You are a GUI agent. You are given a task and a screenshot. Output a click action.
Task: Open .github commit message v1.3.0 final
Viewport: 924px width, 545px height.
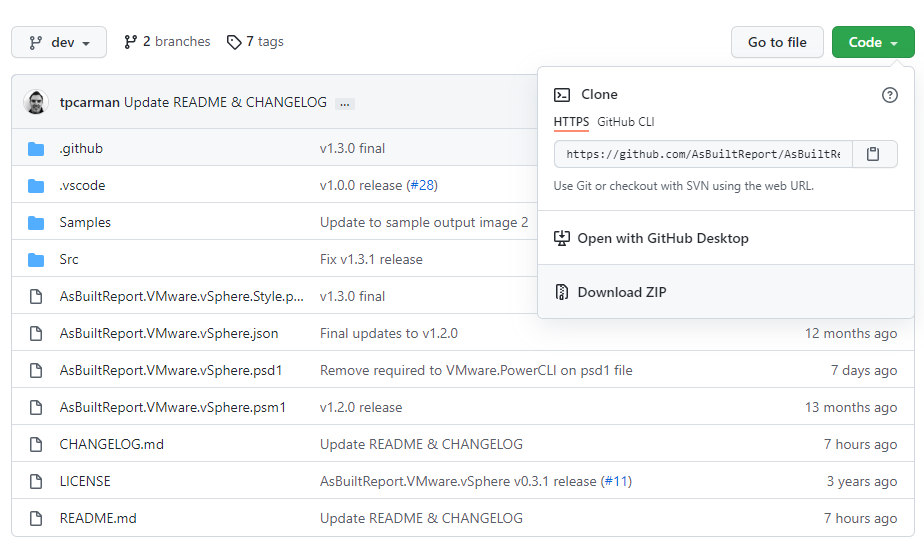(x=352, y=148)
